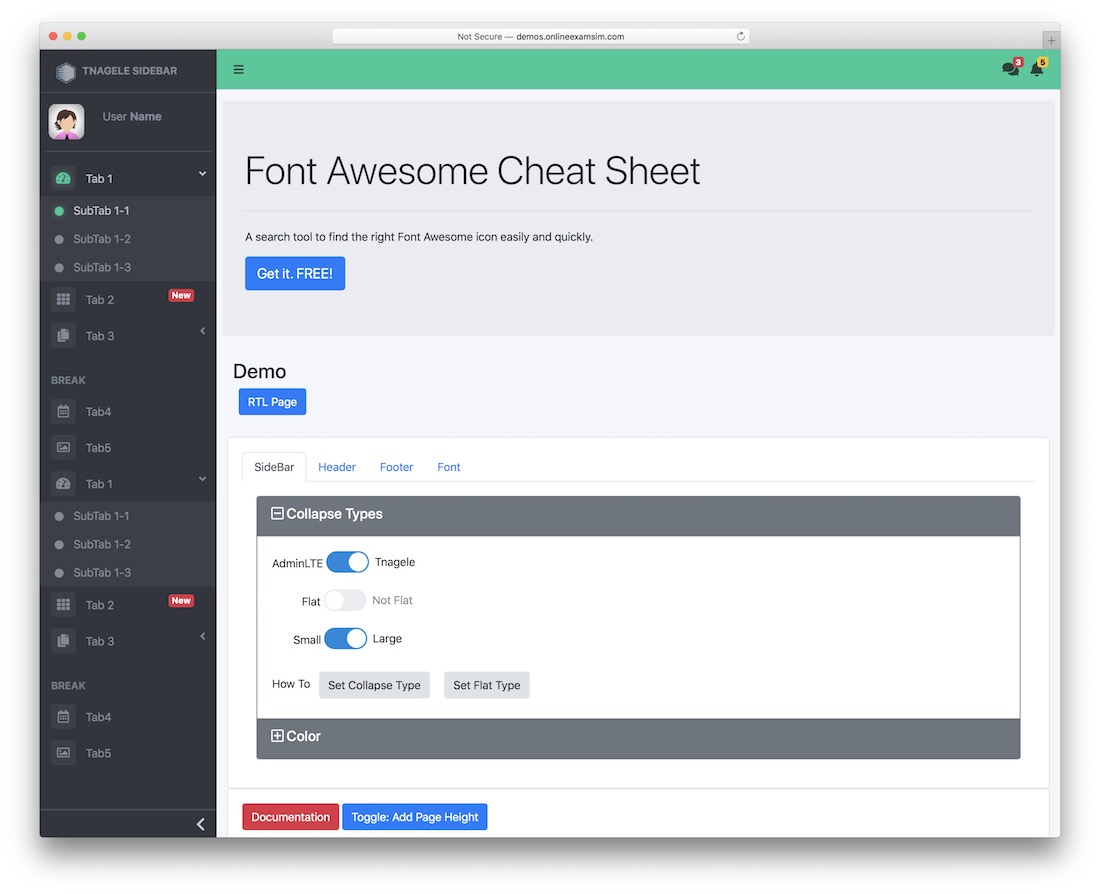The width and height of the screenshot is (1100, 894).
Task: Click the image icon of the lower Tab5
Action: click(x=63, y=753)
